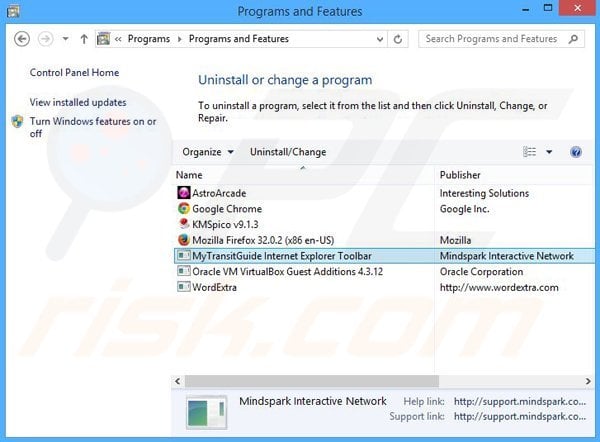Select the WordExtra entry
This screenshot has width=600, height=442.
point(214,287)
